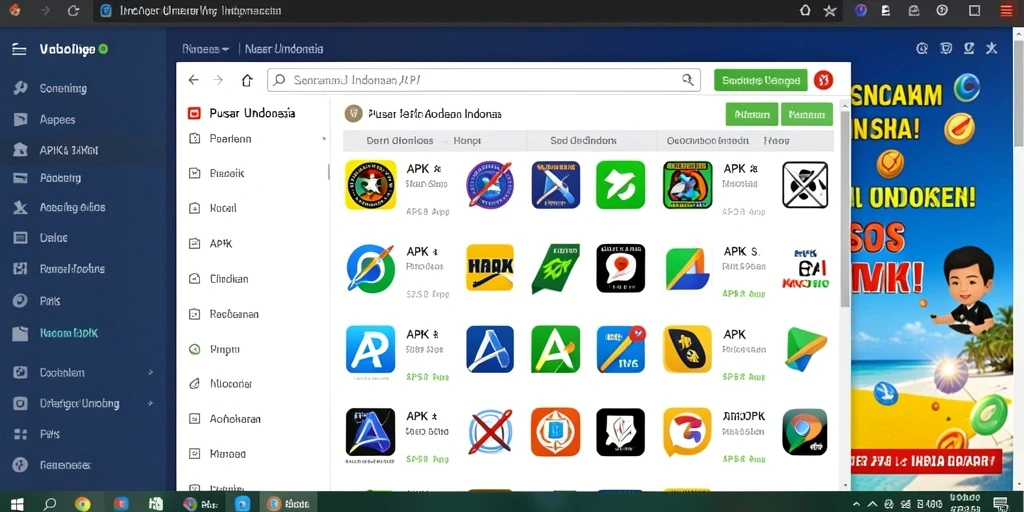This screenshot has width=1024, height=512.
Task: Open Bnaoik in the inner sidebar
Action: click(227, 174)
